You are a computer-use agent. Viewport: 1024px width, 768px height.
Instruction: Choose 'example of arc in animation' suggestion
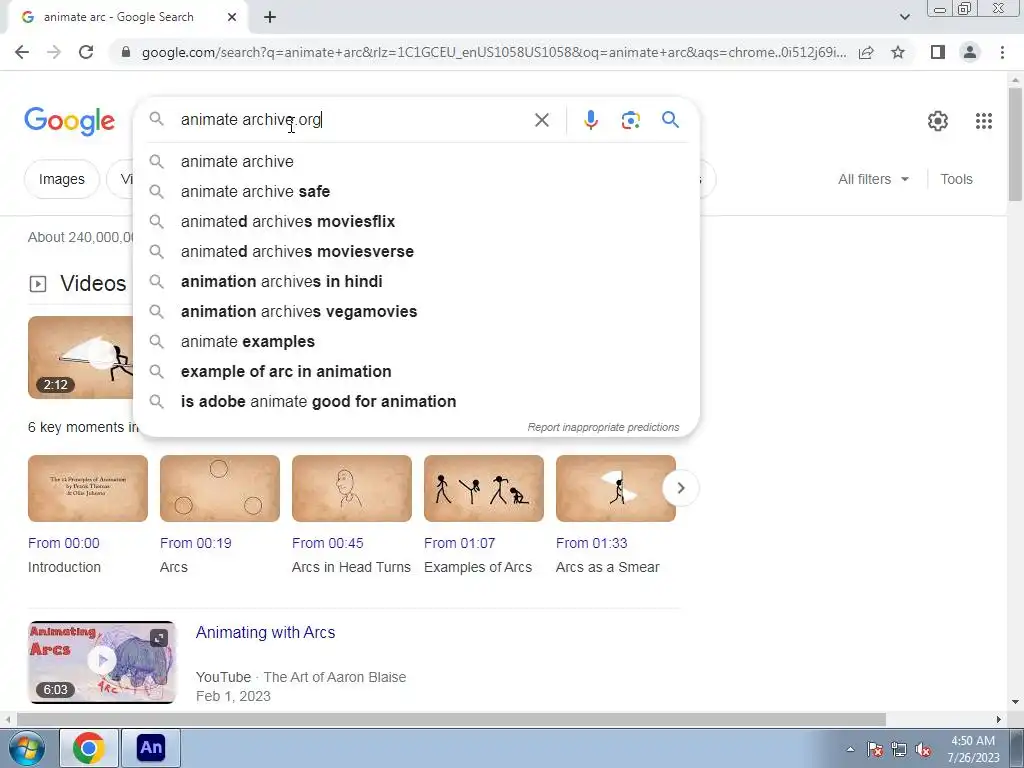pos(416,372)
